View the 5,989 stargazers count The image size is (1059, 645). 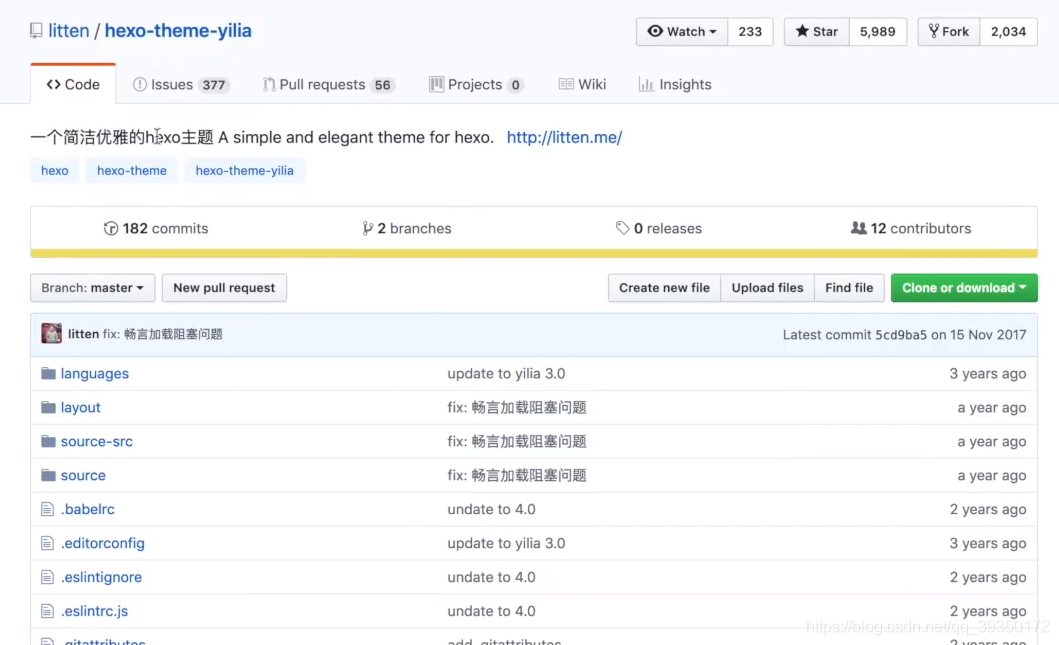[x=877, y=32]
